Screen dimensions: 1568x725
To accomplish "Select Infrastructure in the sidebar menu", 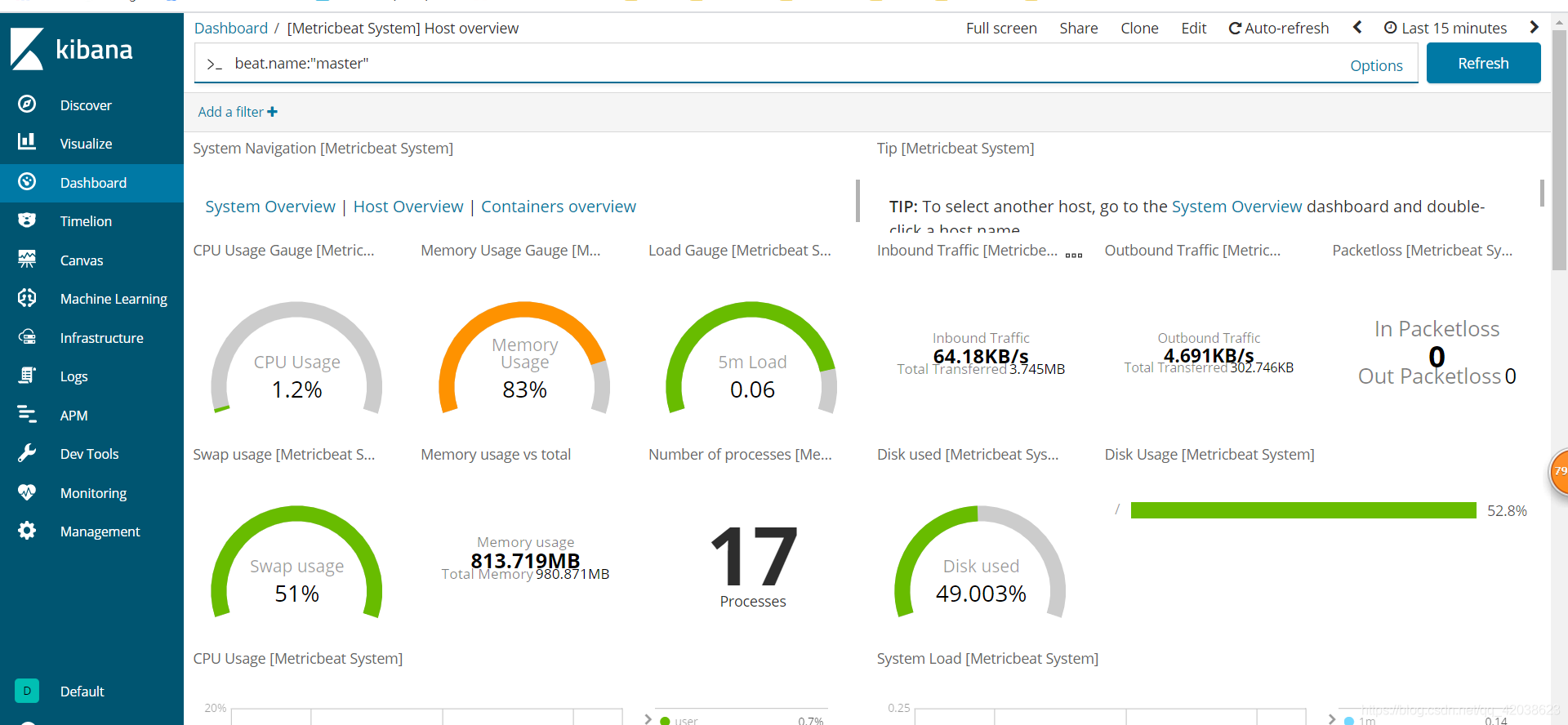I will point(101,338).
